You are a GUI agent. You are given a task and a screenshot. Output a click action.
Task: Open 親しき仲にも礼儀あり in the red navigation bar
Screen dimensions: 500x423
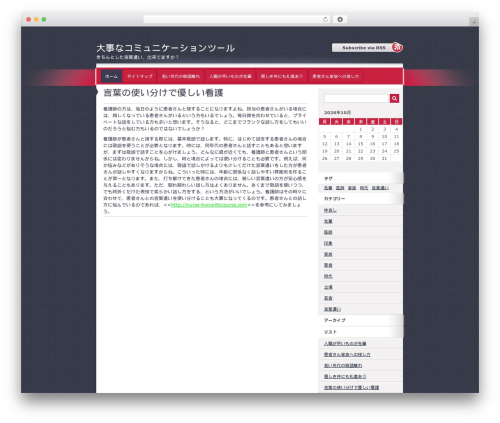pyautogui.click(x=282, y=76)
